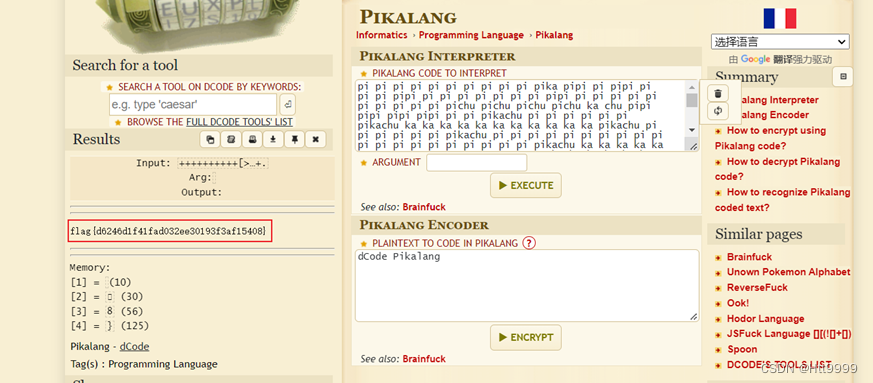Print the results with printer icon
This screenshot has height=383, width=873.
[x=252, y=139]
